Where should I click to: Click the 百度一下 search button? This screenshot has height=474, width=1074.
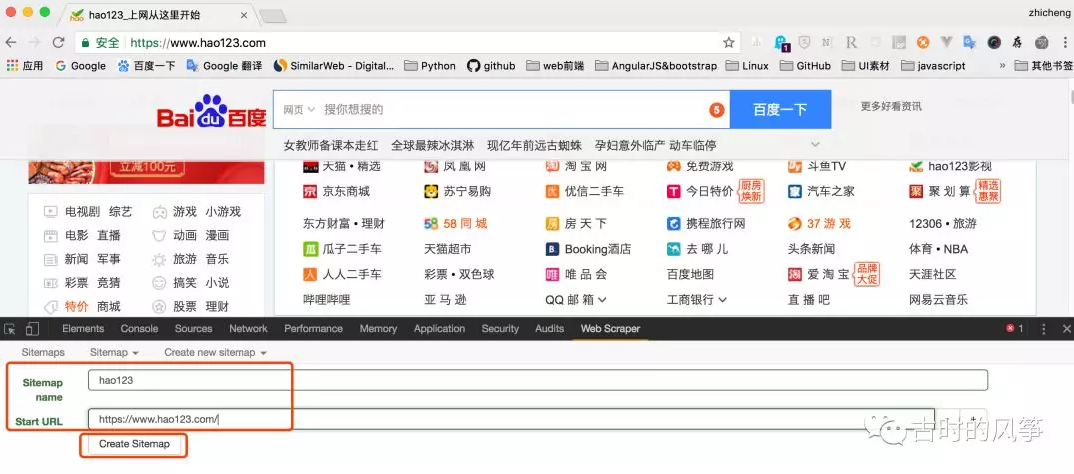coord(780,110)
